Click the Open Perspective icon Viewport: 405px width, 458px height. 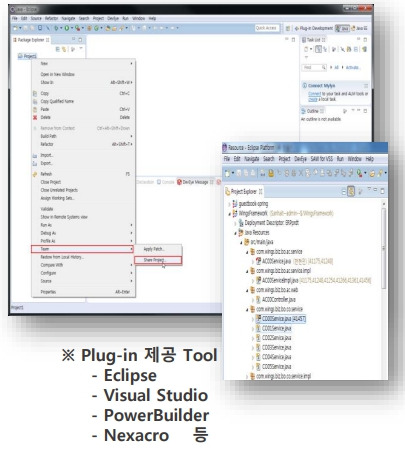(288, 29)
